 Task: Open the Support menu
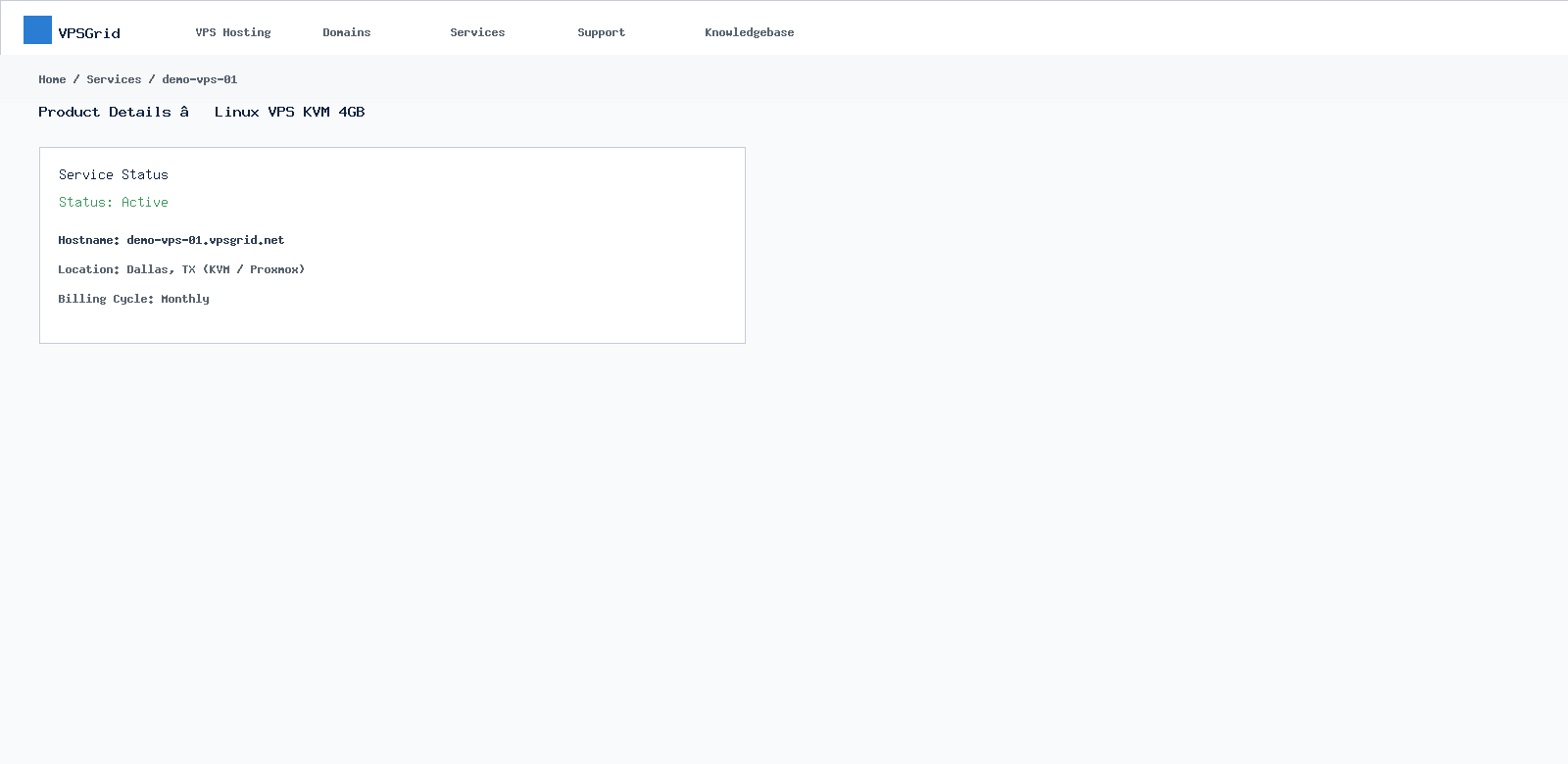pos(601,32)
